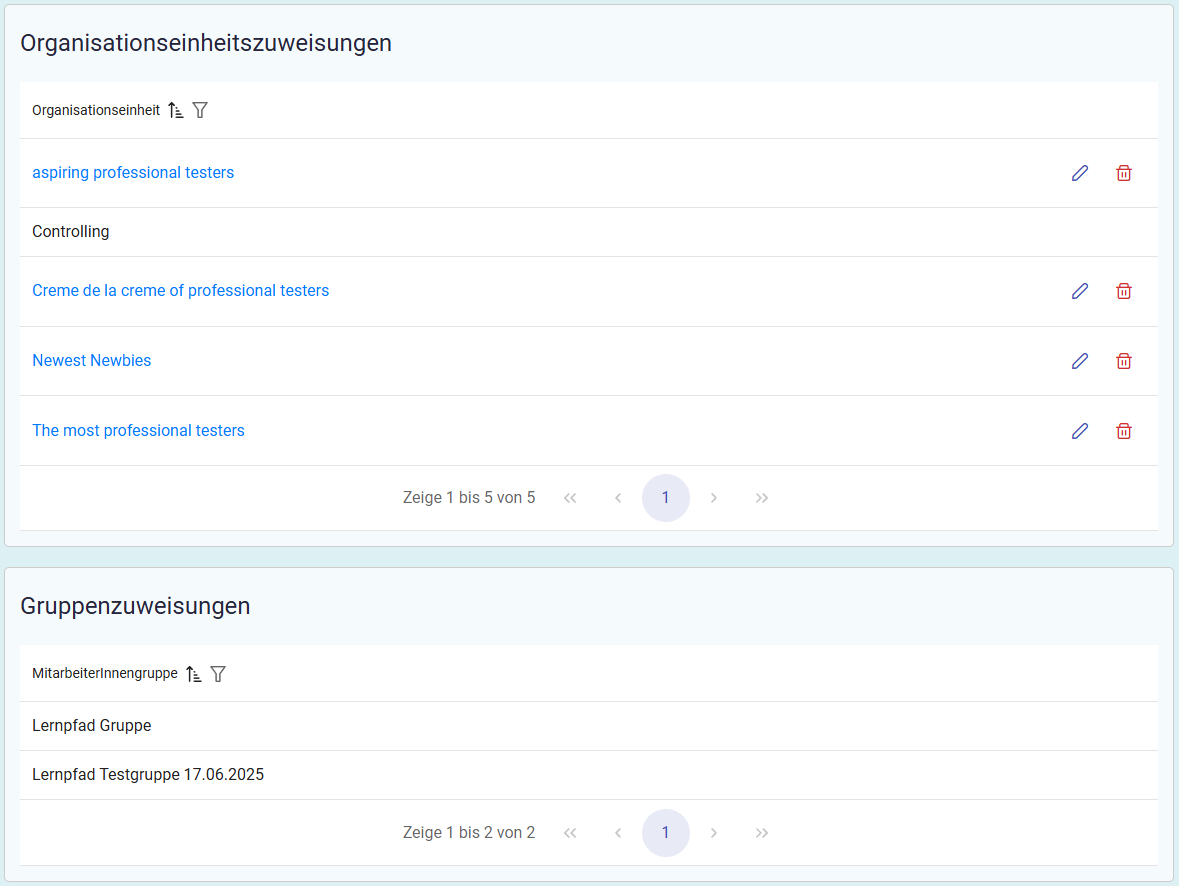Jump to last page of organisation units

(x=761, y=498)
